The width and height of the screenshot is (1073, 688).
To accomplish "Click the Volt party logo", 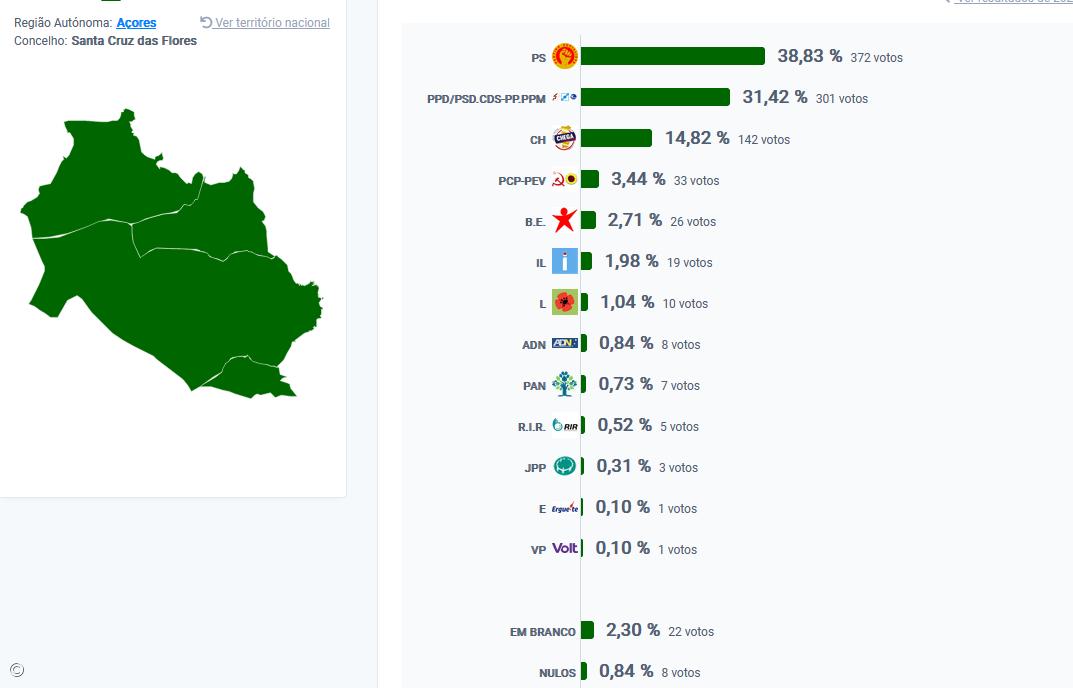I will (565, 549).
